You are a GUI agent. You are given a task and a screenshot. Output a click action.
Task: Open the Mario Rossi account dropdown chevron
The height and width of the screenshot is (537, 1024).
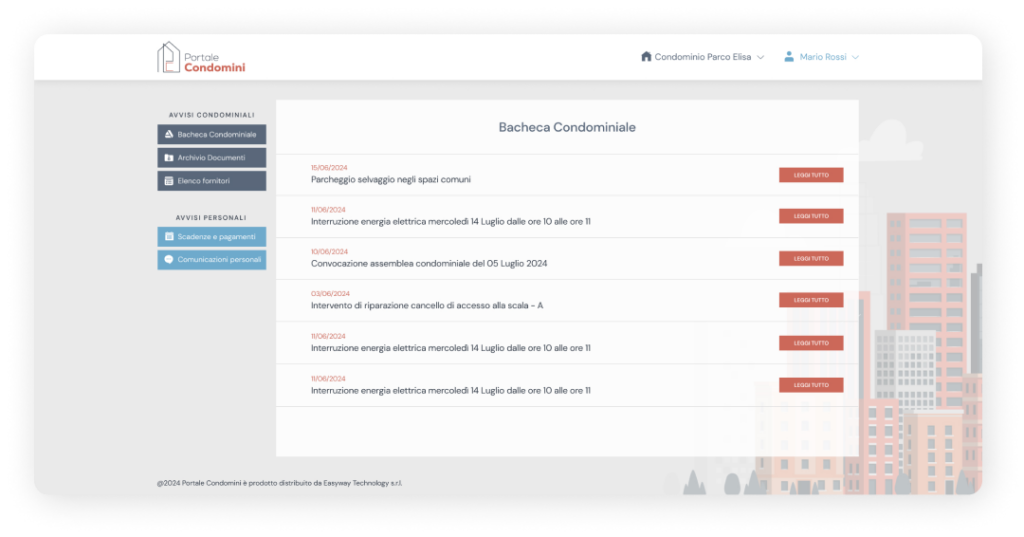(x=855, y=58)
